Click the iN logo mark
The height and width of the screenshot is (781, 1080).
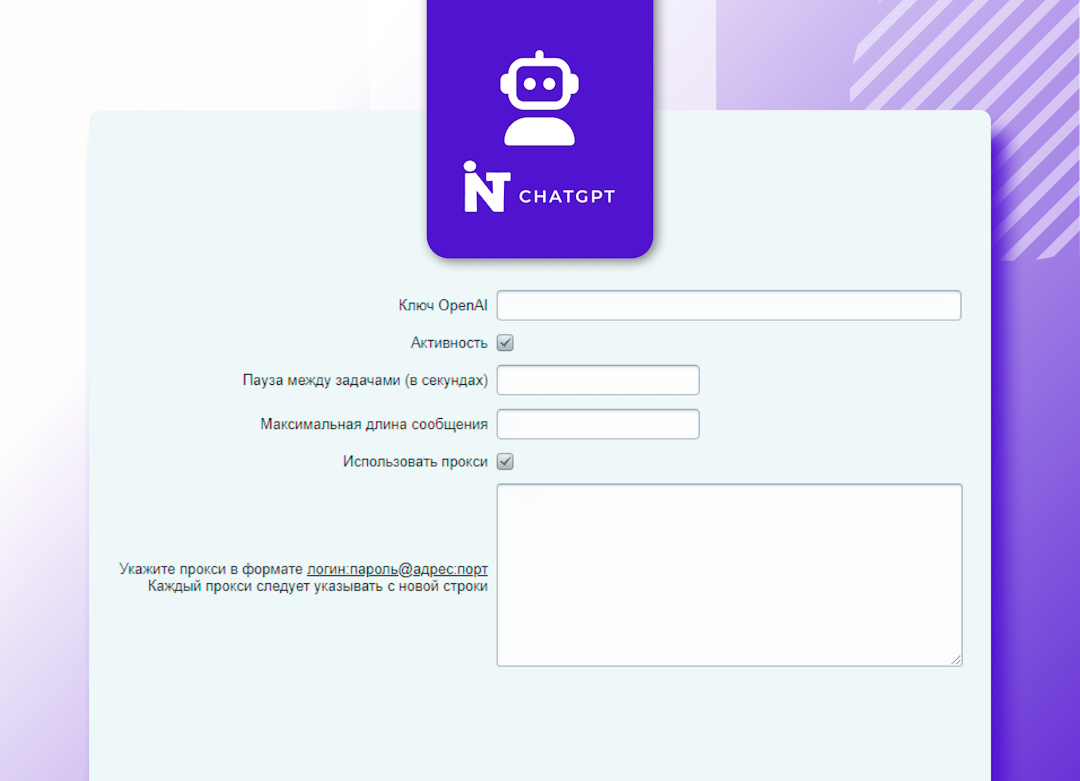tap(486, 187)
